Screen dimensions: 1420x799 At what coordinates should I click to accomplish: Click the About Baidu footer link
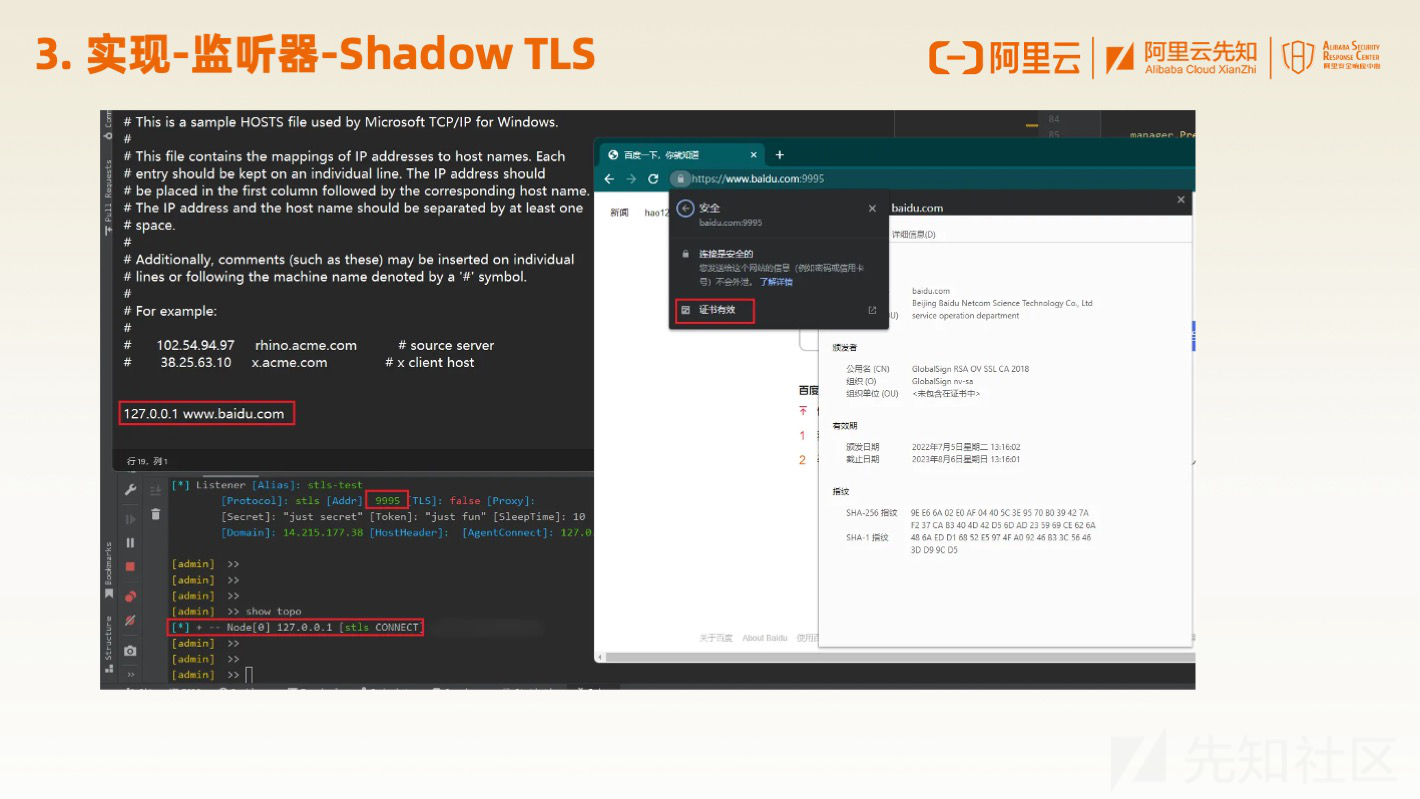coord(767,637)
